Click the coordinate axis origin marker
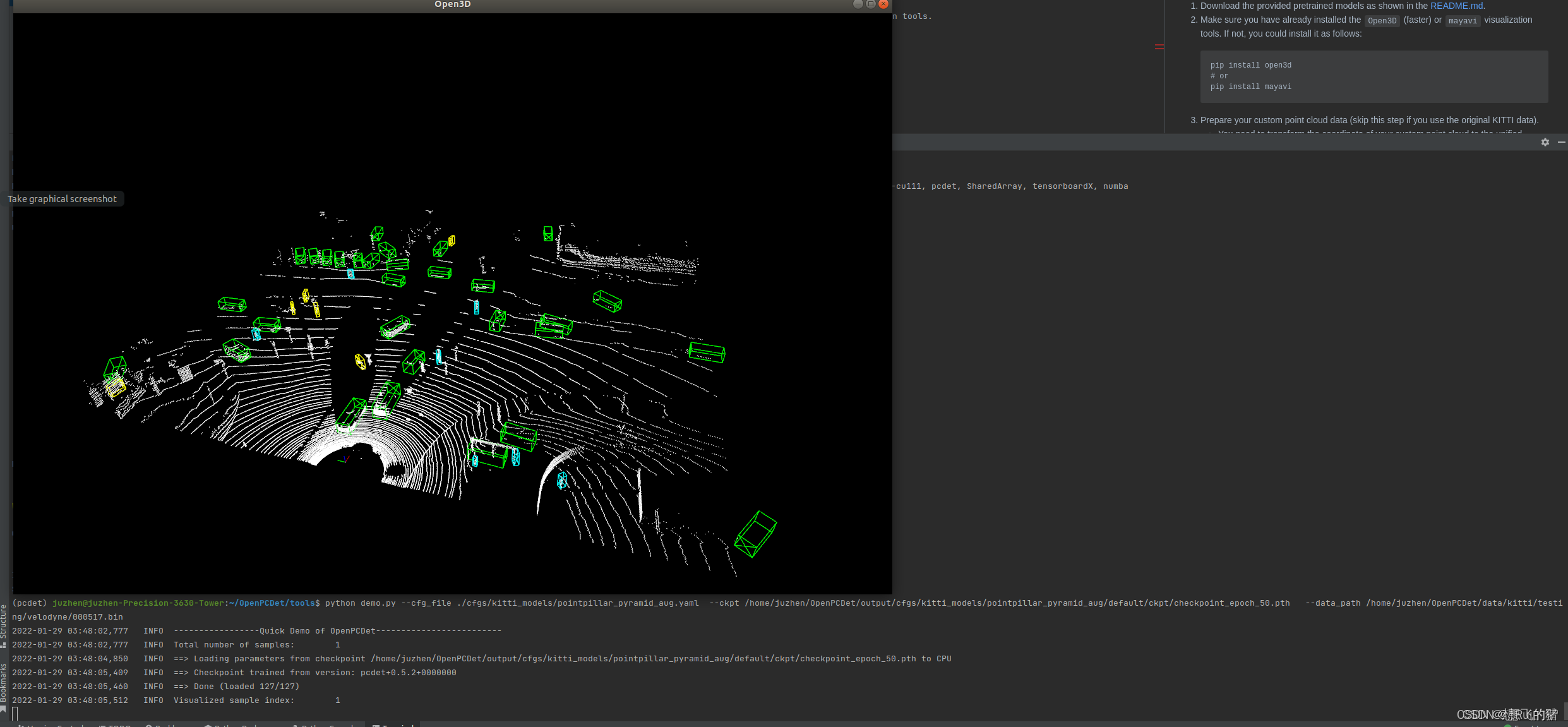The width and height of the screenshot is (1568, 727). 345,460
